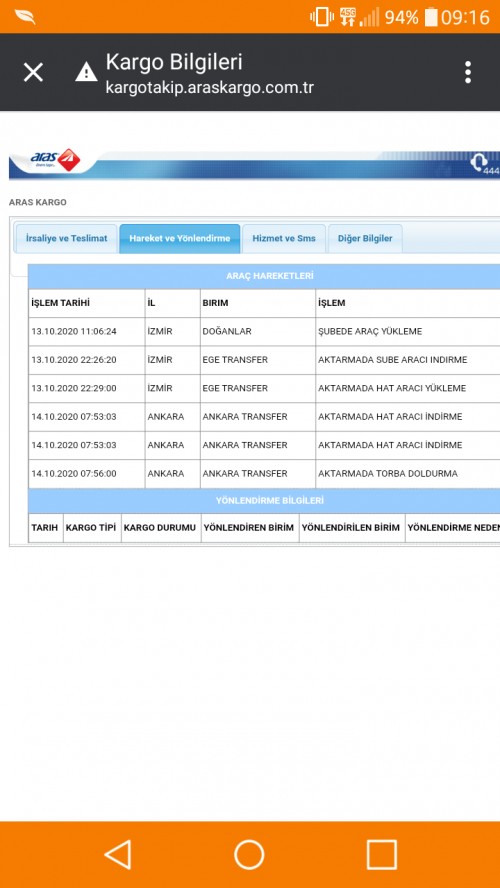Close the Kargo Bilgileri browser tab
This screenshot has width=500, height=888.
[x=33, y=72]
